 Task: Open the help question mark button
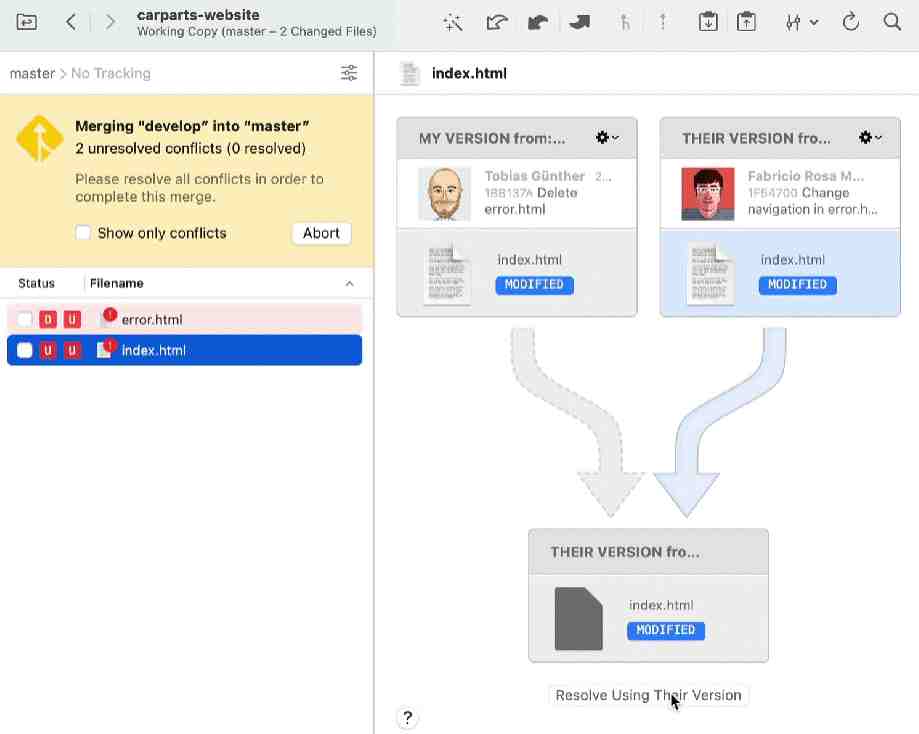point(407,717)
